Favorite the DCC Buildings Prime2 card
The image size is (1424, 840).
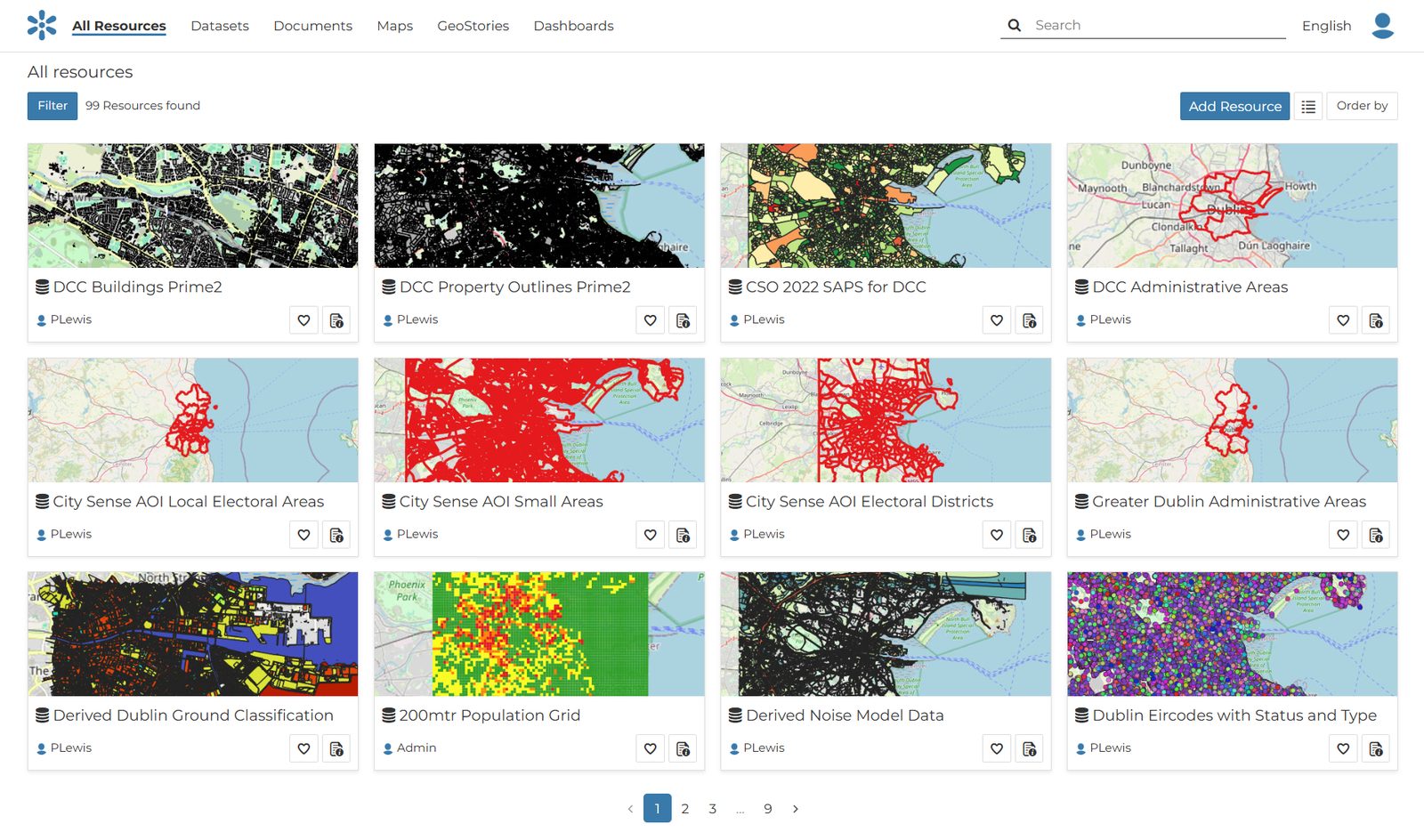(x=303, y=320)
